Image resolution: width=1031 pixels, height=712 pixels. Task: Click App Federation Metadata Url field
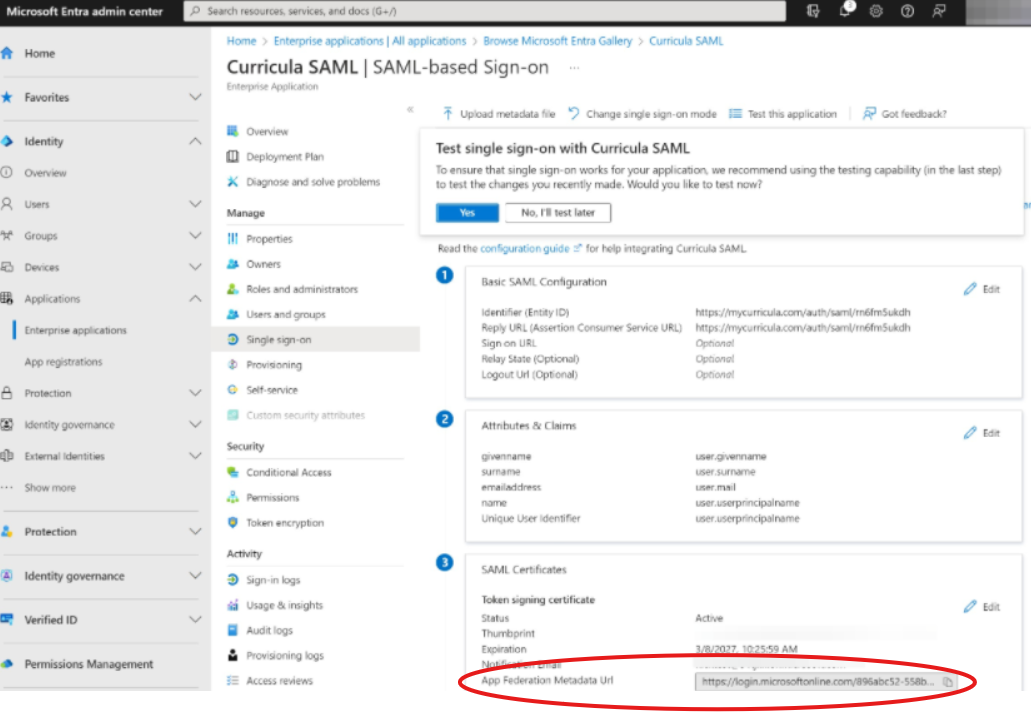click(826, 682)
